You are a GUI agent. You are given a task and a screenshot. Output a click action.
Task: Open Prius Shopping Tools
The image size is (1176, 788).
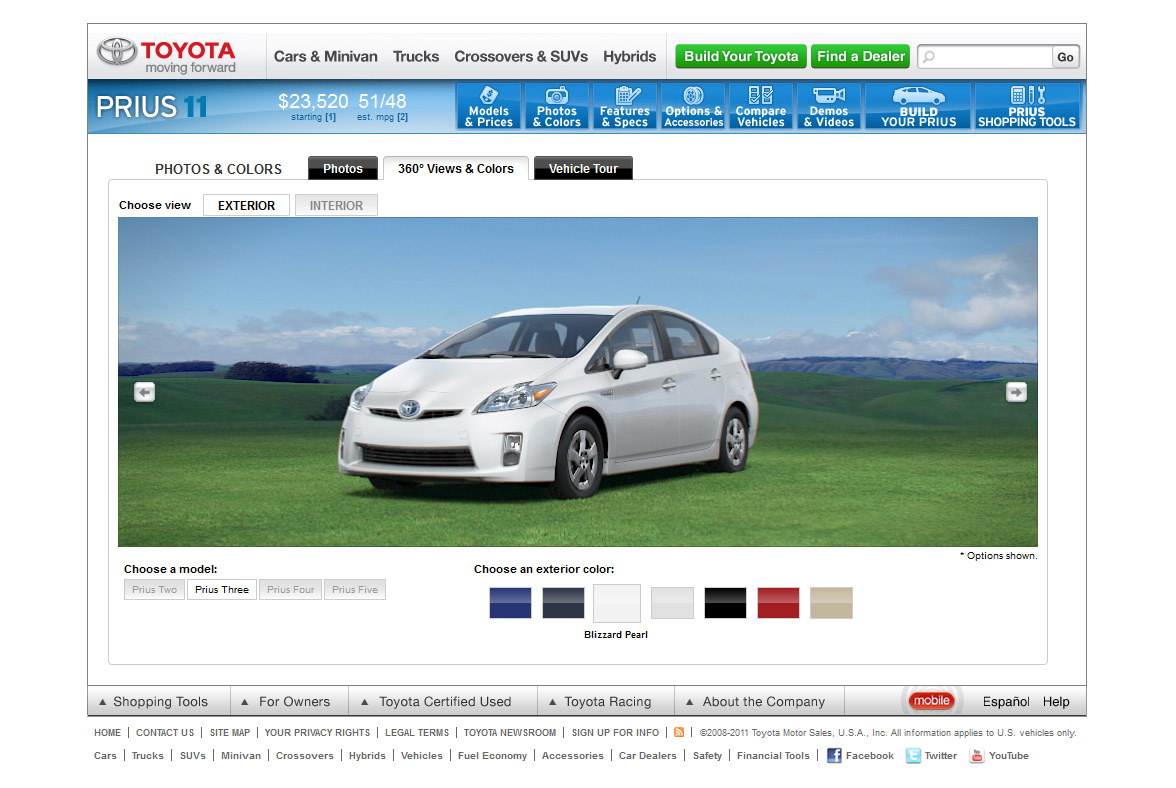pos(1027,106)
